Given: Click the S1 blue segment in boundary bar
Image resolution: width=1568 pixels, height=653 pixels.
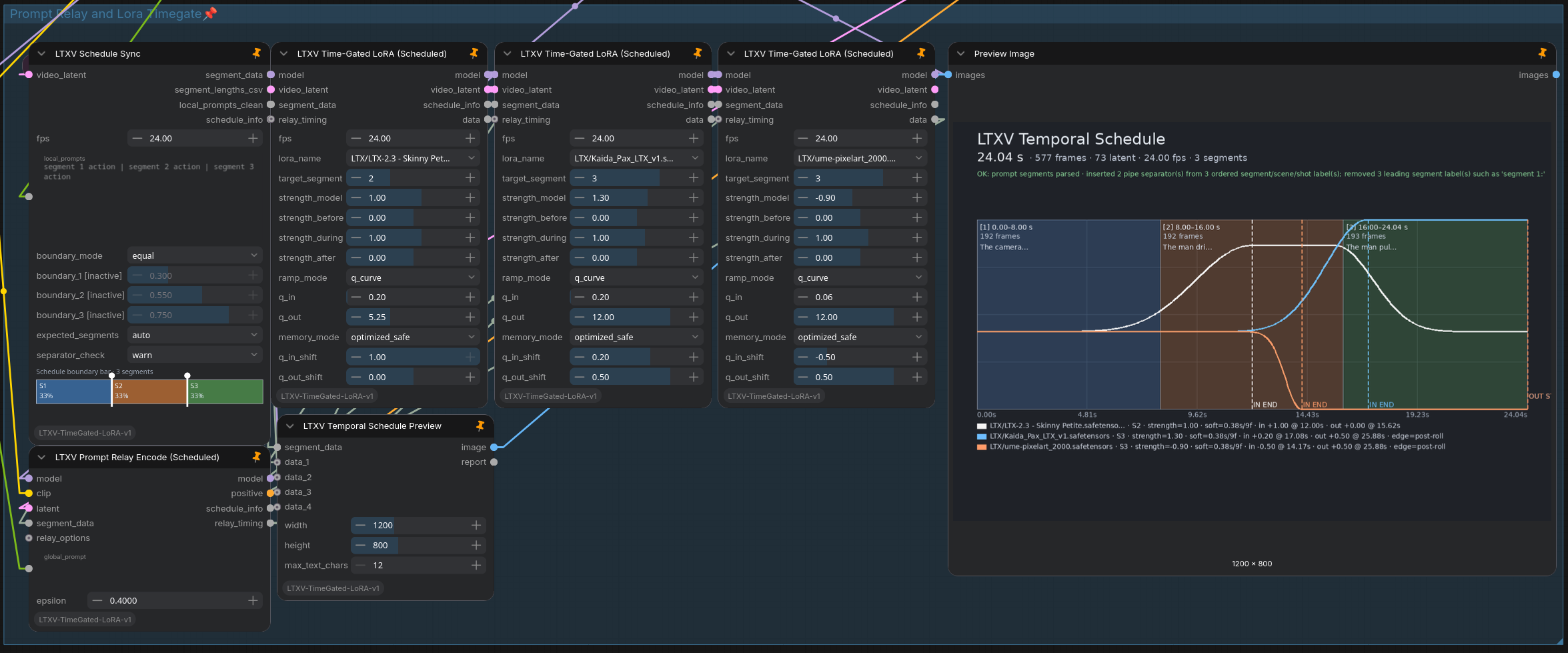Looking at the screenshot, I should click(x=73, y=392).
